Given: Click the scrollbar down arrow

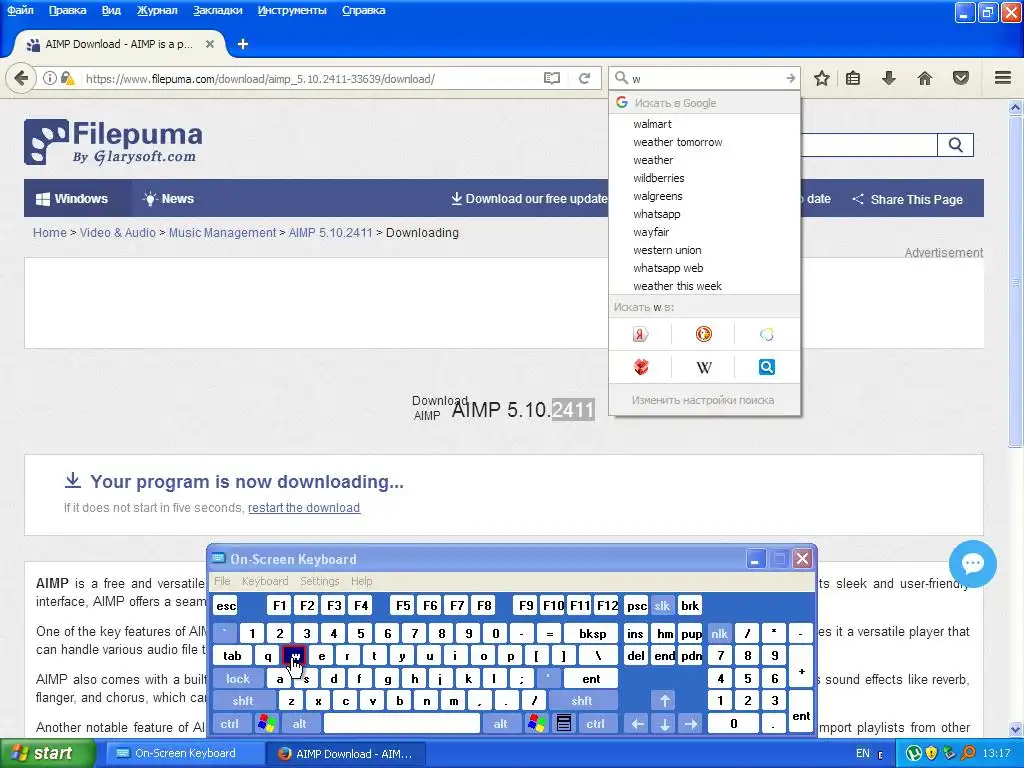Looking at the screenshot, I should click(1016, 729).
